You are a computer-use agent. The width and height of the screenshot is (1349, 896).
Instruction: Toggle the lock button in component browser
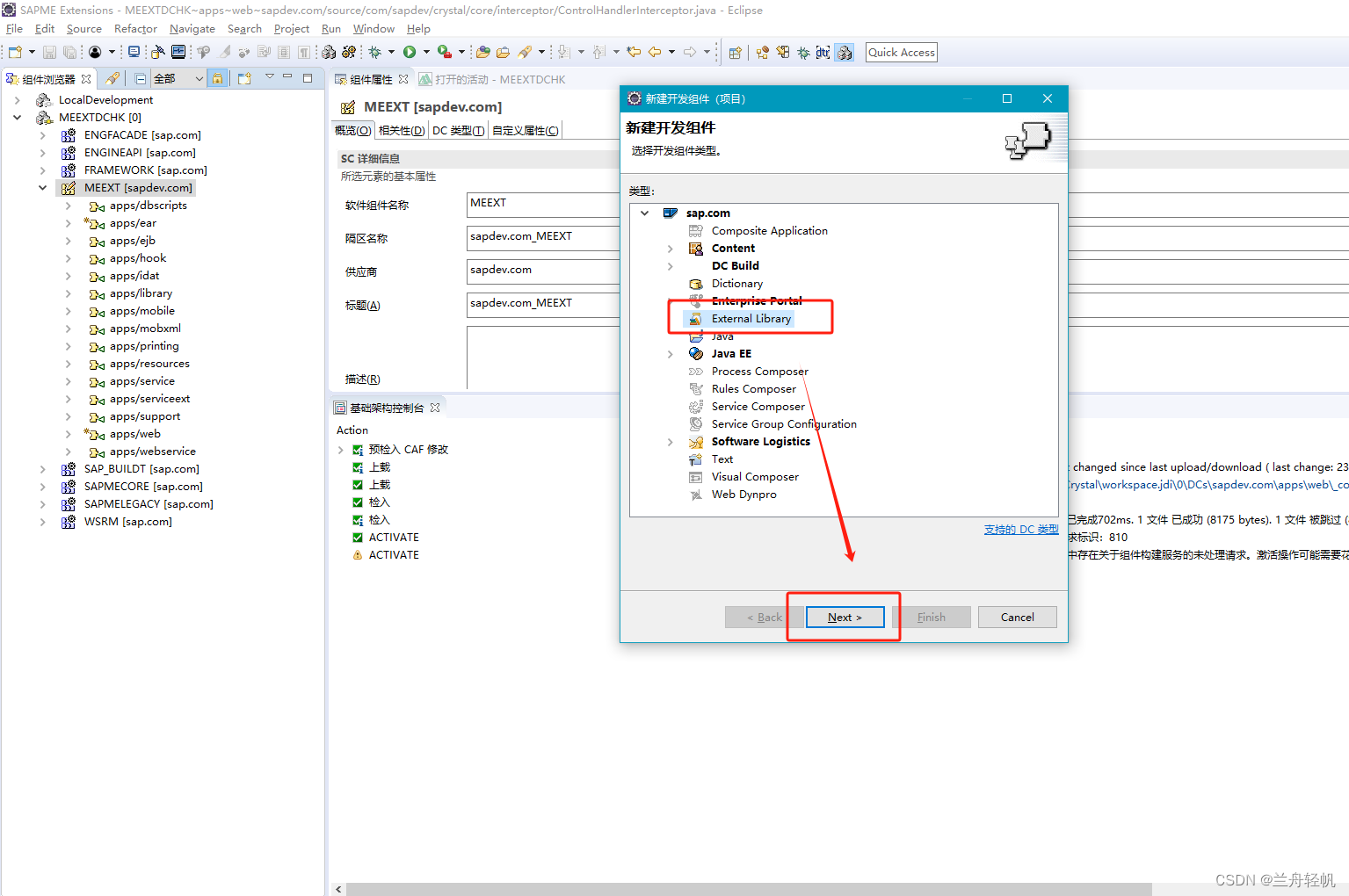218,78
